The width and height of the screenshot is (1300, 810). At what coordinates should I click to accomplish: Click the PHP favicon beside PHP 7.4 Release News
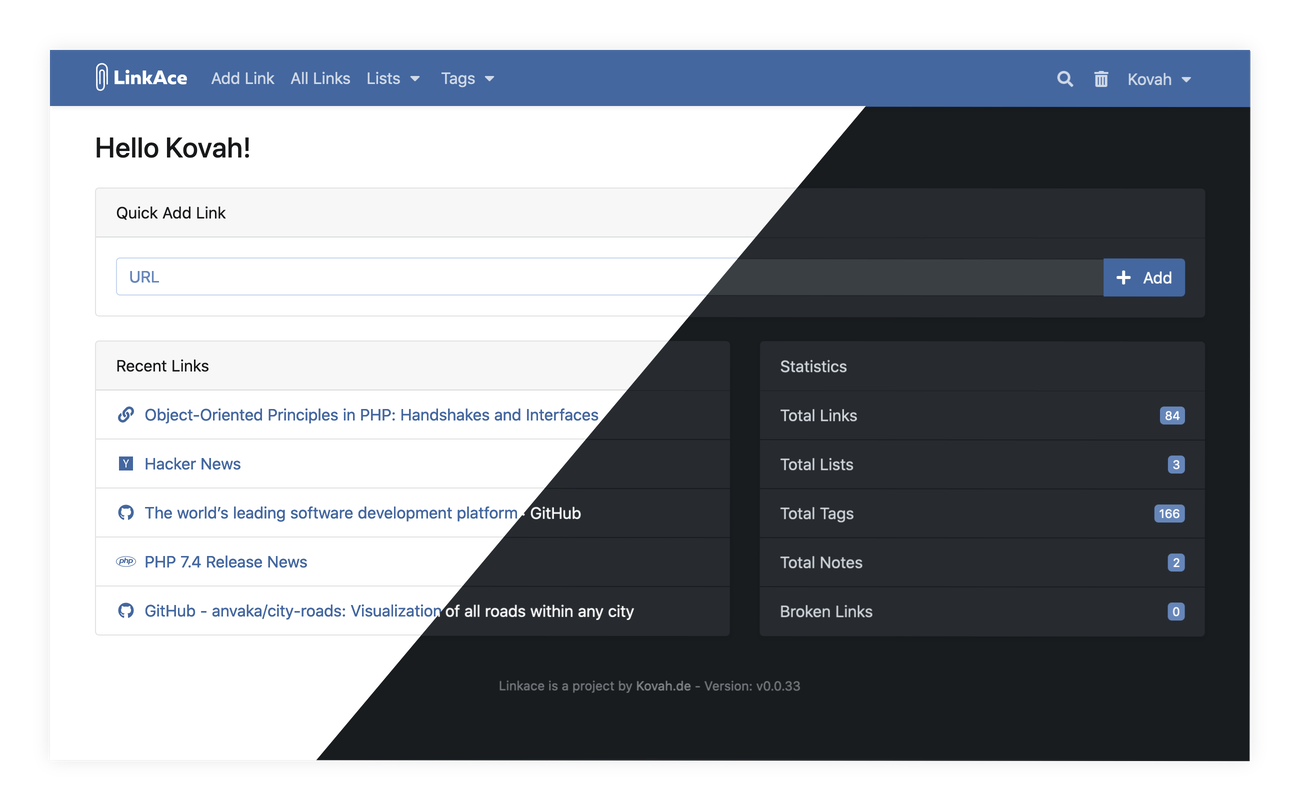[x=125, y=561]
